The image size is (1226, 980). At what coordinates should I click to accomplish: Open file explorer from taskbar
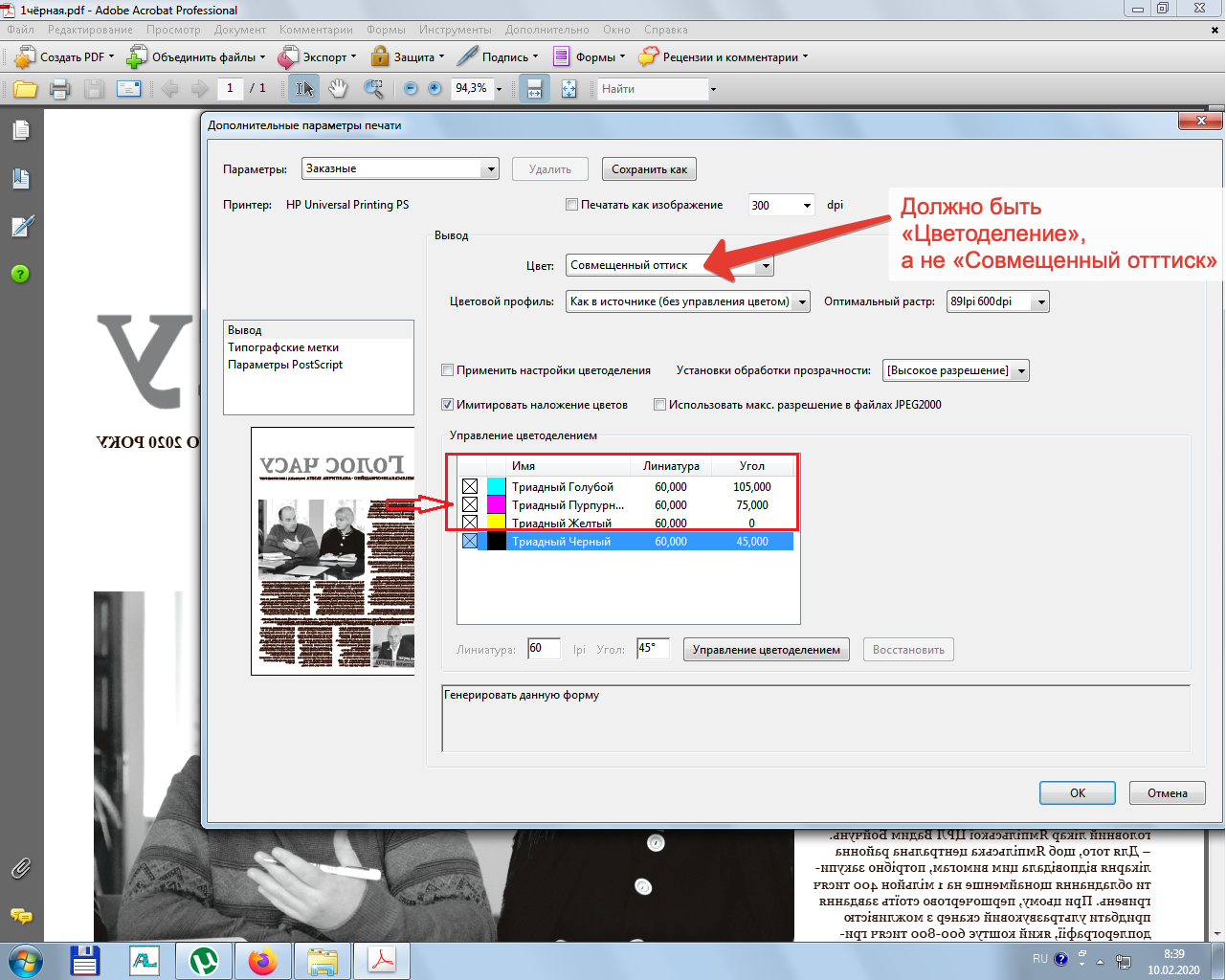(x=323, y=961)
